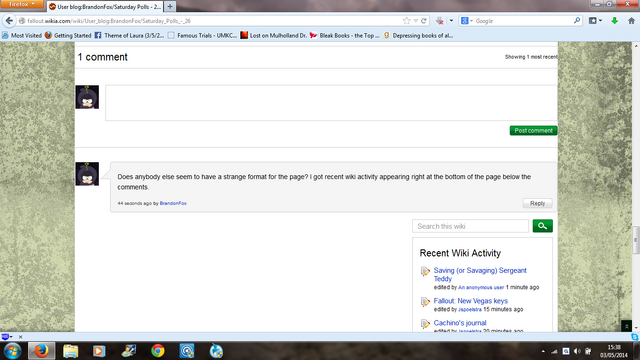Click the Jspoelstra link under New Vegas keys
The width and height of the screenshot is (640, 360).
[x=470, y=310]
